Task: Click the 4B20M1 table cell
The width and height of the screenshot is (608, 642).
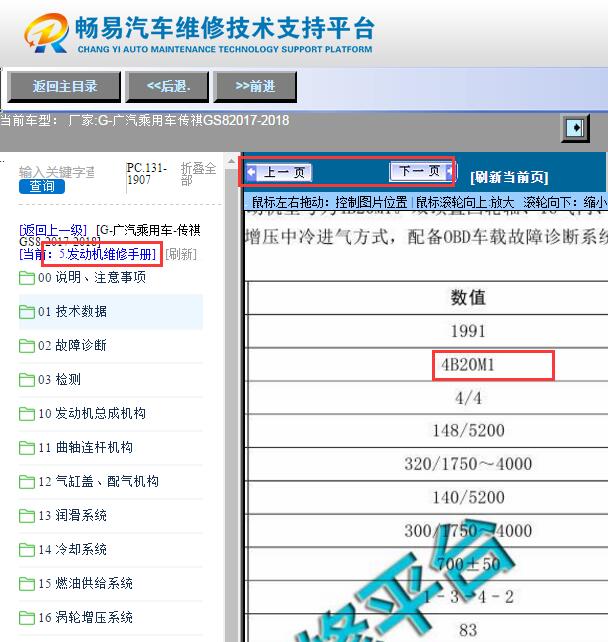Action: (x=468, y=365)
